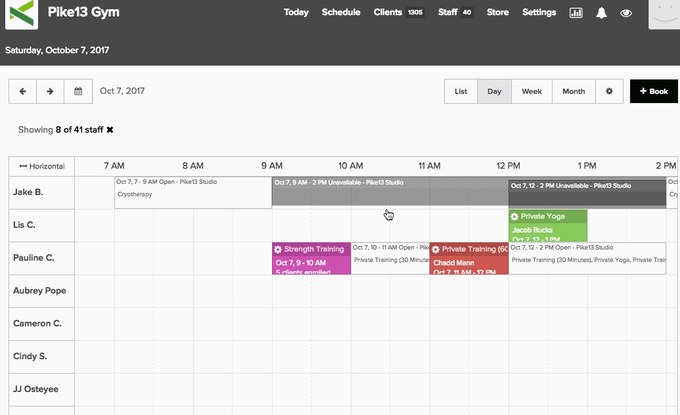The image size is (680, 415).
Task: Open the reports bar chart icon
Action: pos(576,13)
